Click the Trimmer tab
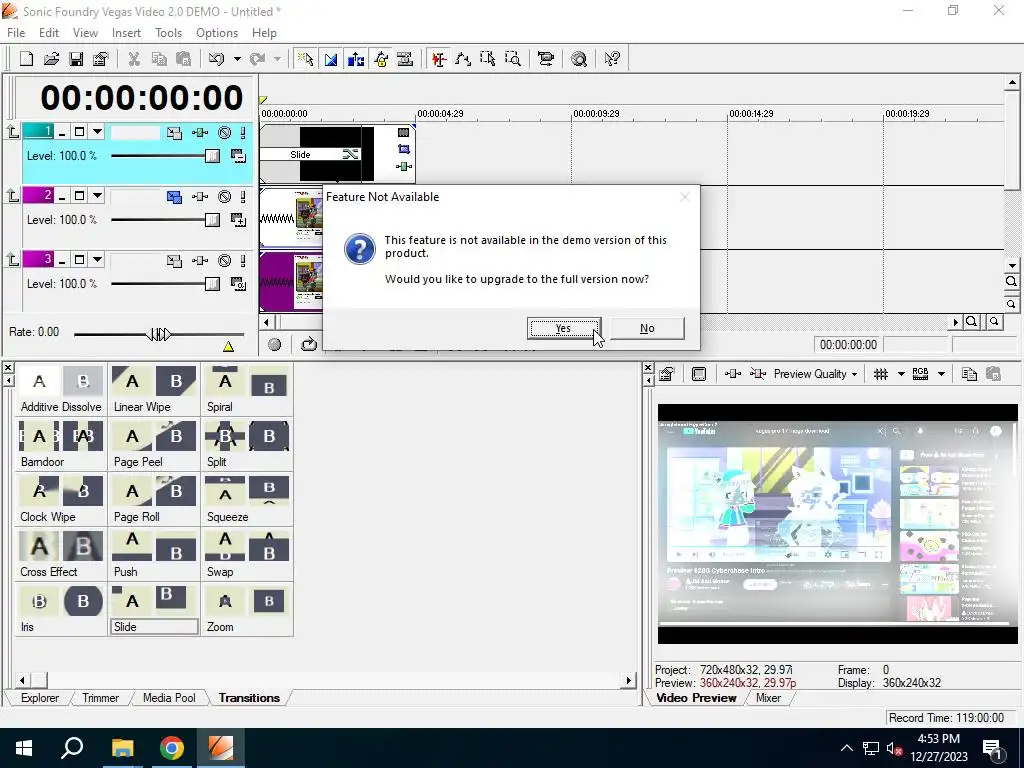The image size is (1024, 768). (101, 698)
